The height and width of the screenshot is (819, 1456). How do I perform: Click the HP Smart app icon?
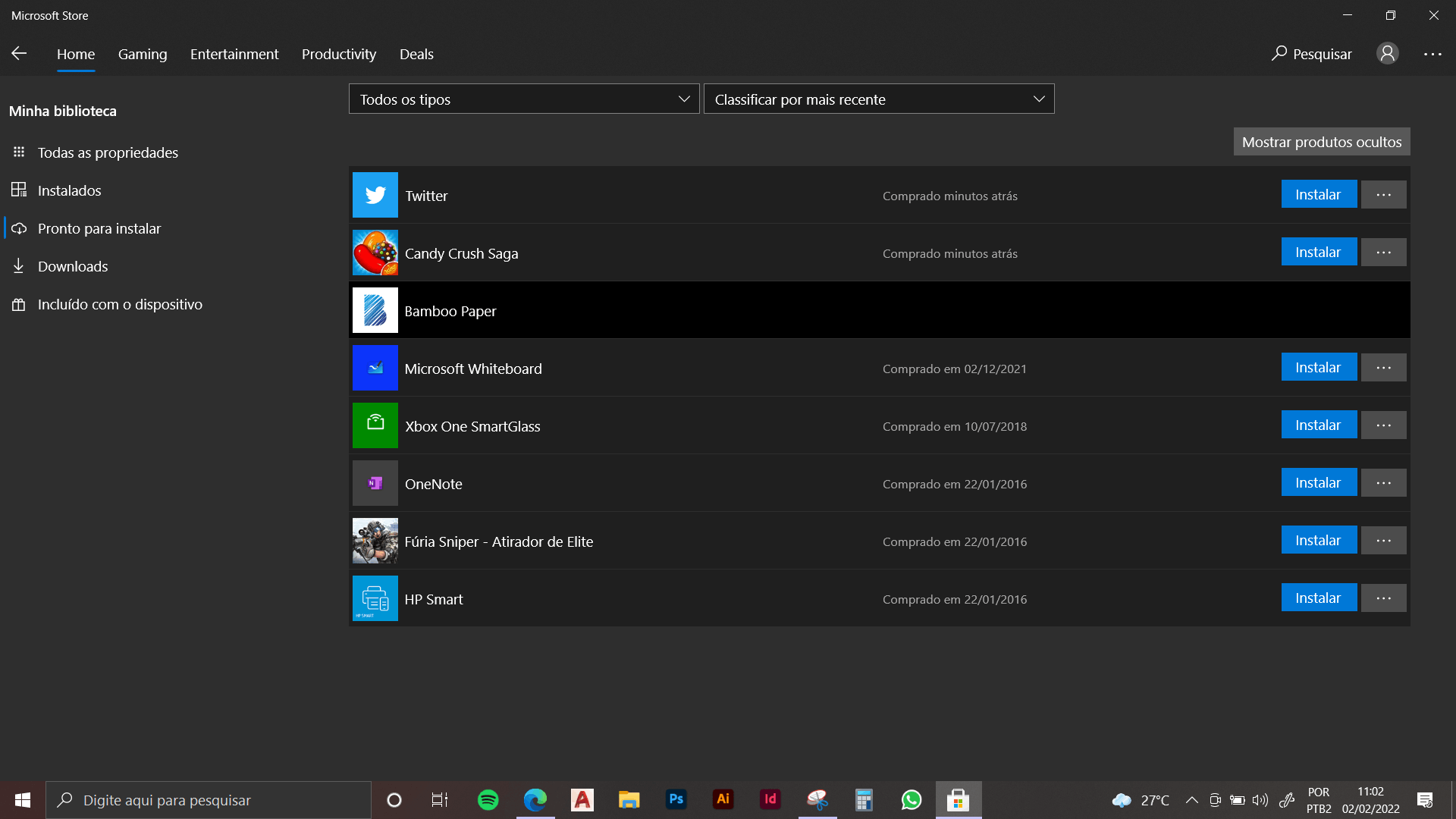click(375, 598)
